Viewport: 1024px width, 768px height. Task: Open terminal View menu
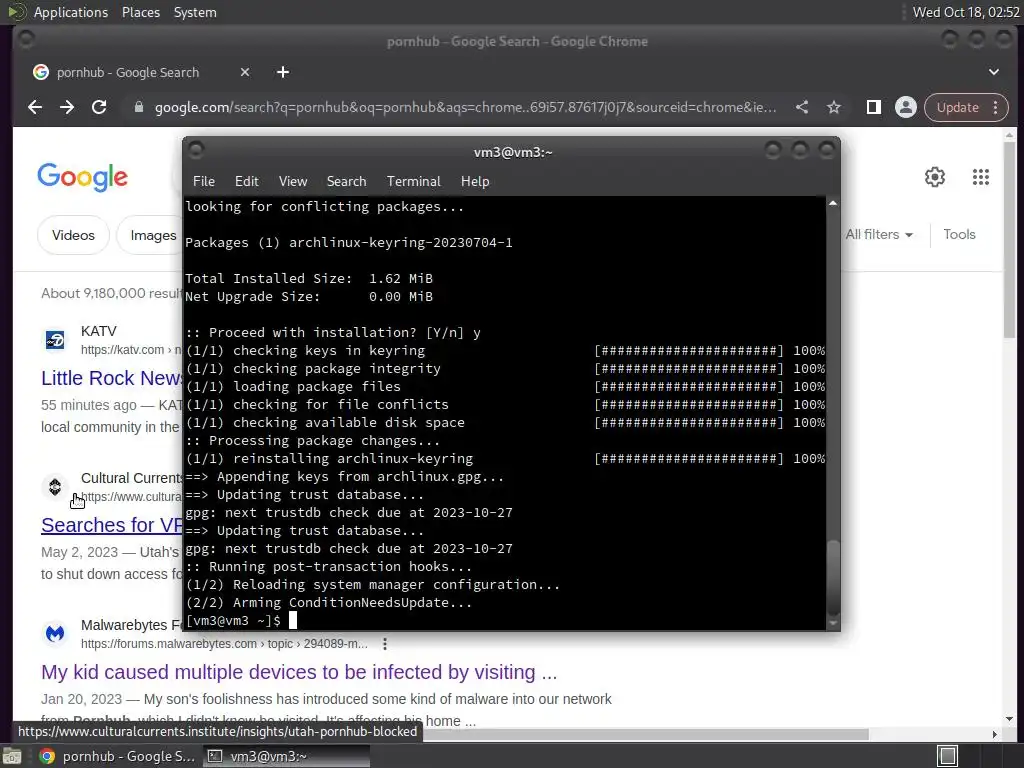293,182
